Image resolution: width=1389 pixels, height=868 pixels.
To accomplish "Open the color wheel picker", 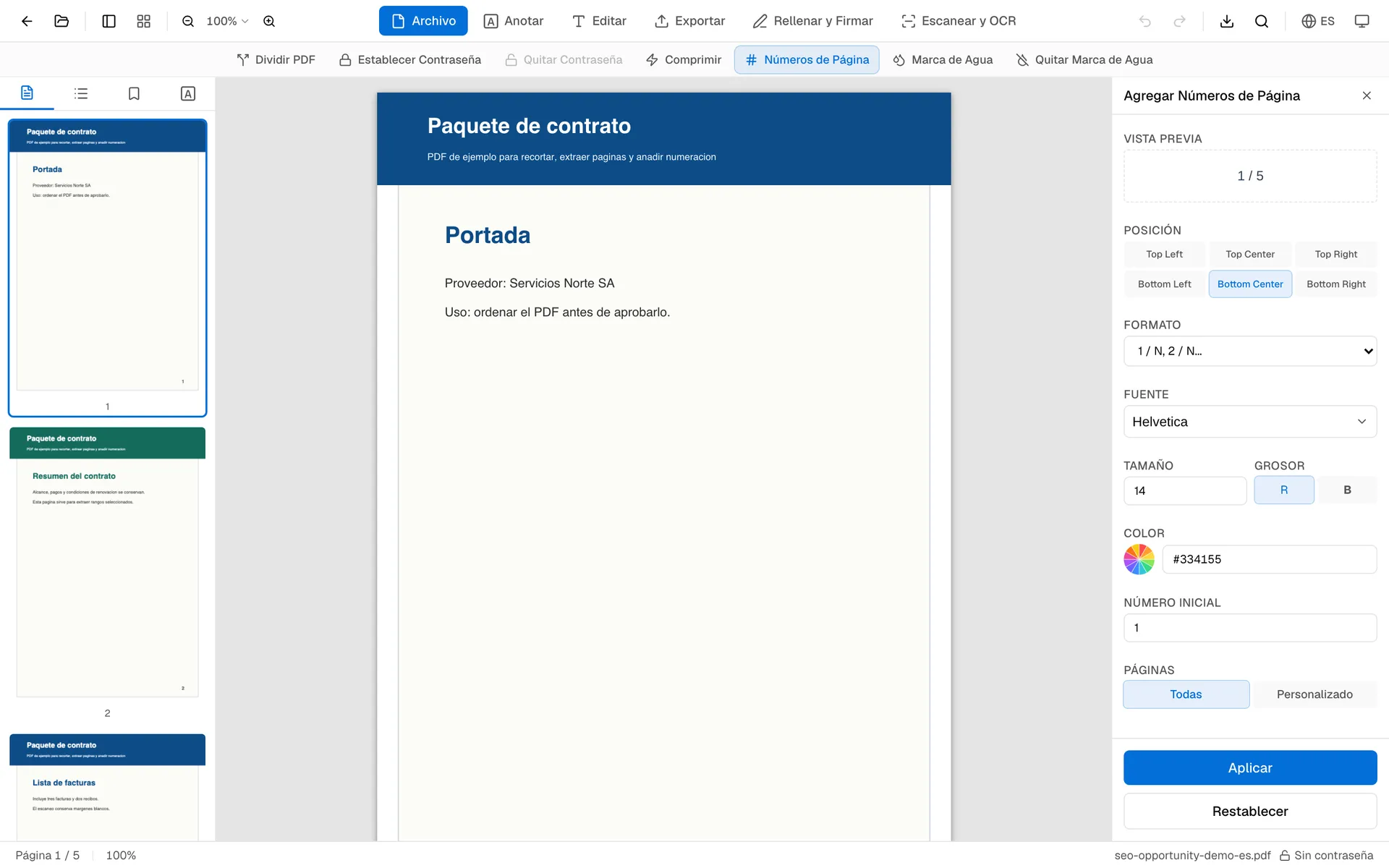I will point(1139,559).
